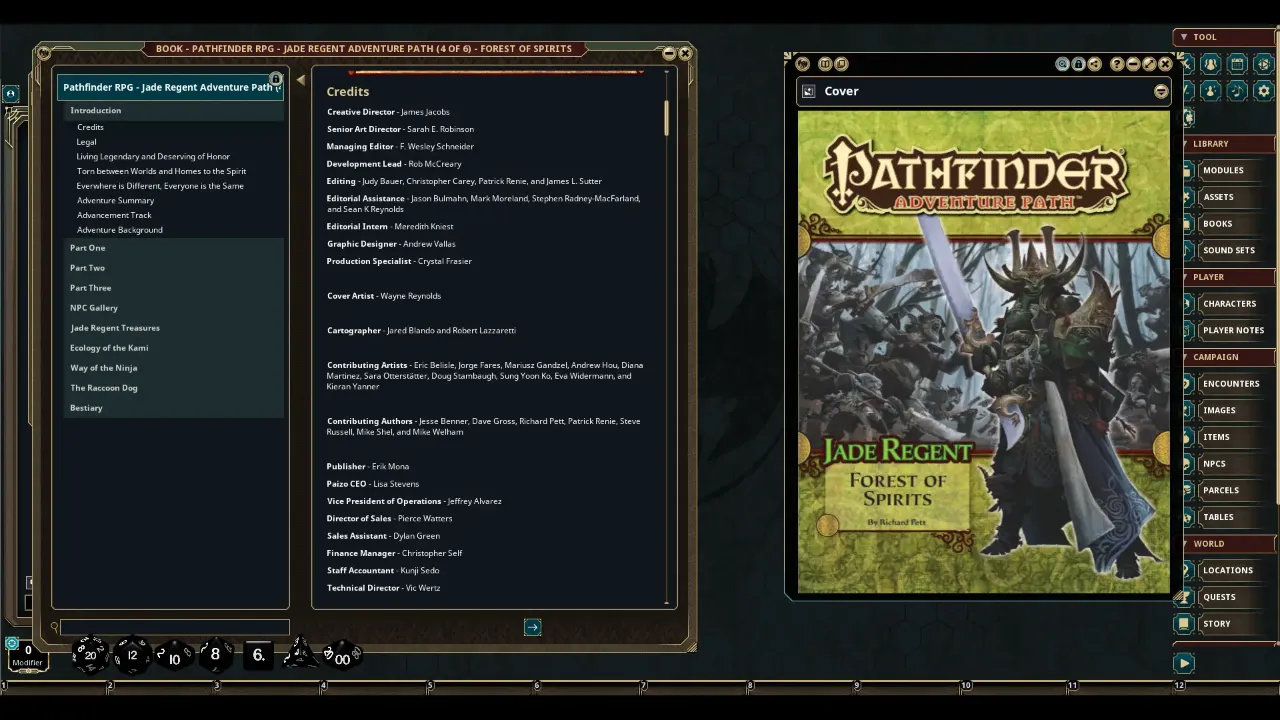The width and height of the screenshot is (1280, 720).
Task: Expand the Part Three chapter
Action: point(174,288)
